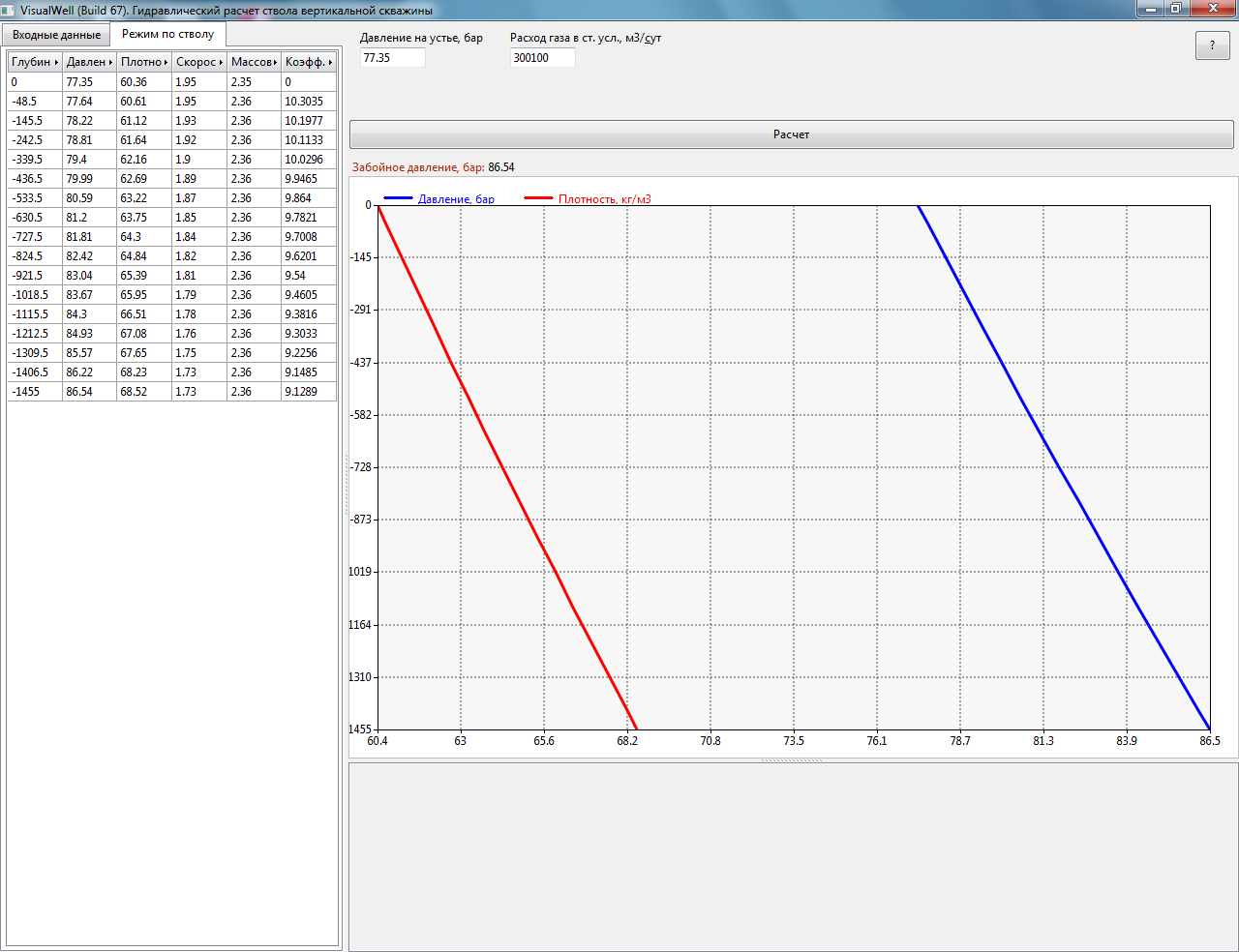Open help with the question mark button
The height and width of the screenshot is (952, 1239).
click(1212, 45)
